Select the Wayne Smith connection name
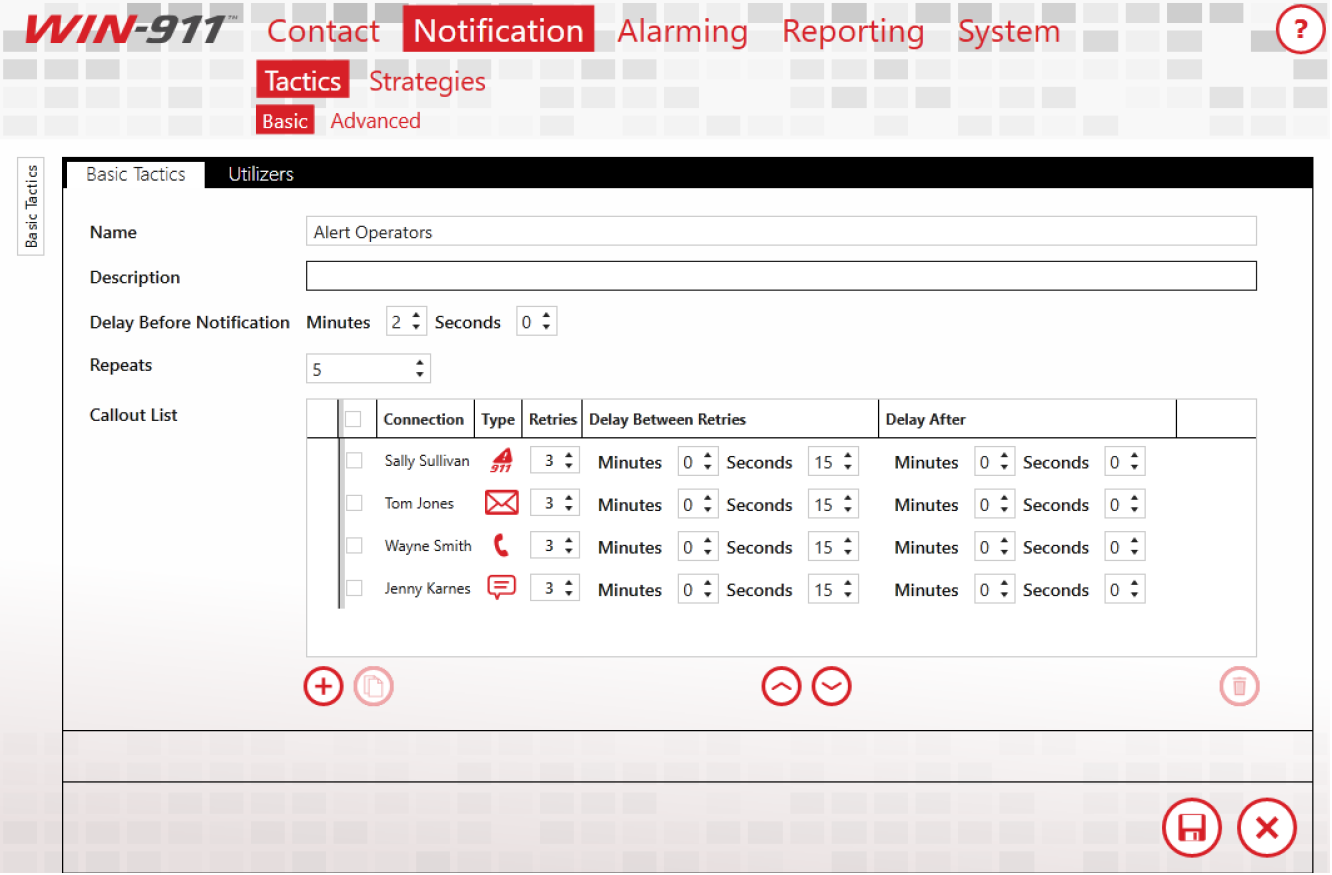 pos(428,546)
